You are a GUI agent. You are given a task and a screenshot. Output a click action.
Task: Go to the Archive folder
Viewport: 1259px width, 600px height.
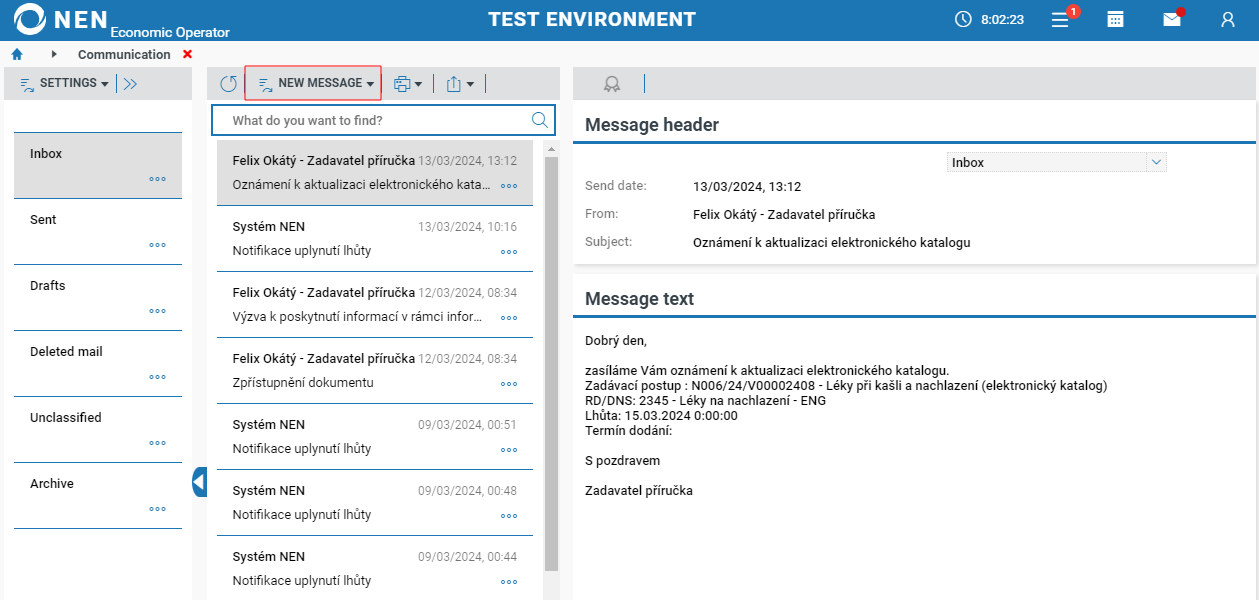(97, 495)
